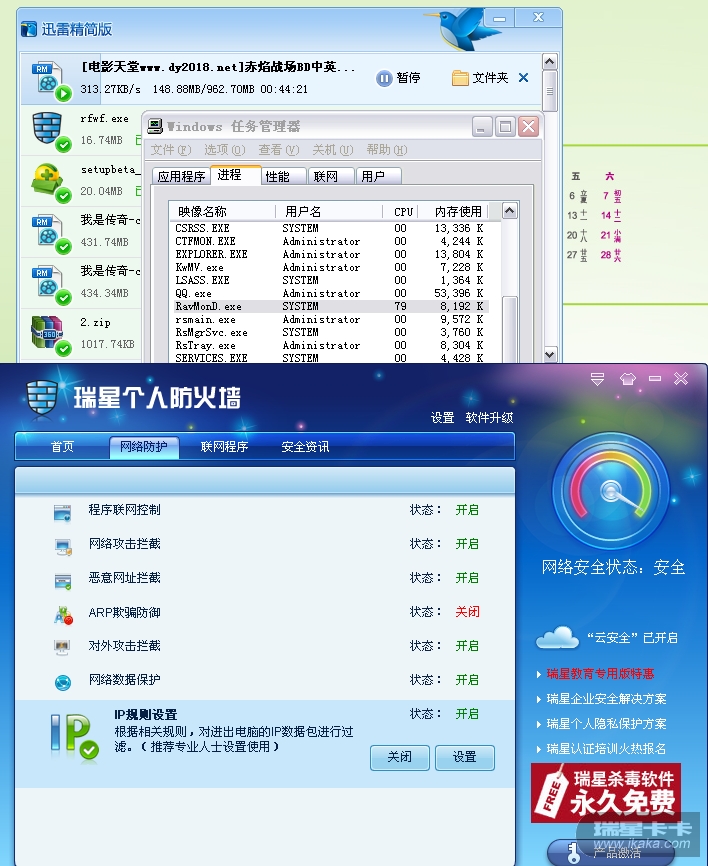Open the 安全资讯 tab
This screenshot has height=866, width=708.
click(x=305, y=447)
